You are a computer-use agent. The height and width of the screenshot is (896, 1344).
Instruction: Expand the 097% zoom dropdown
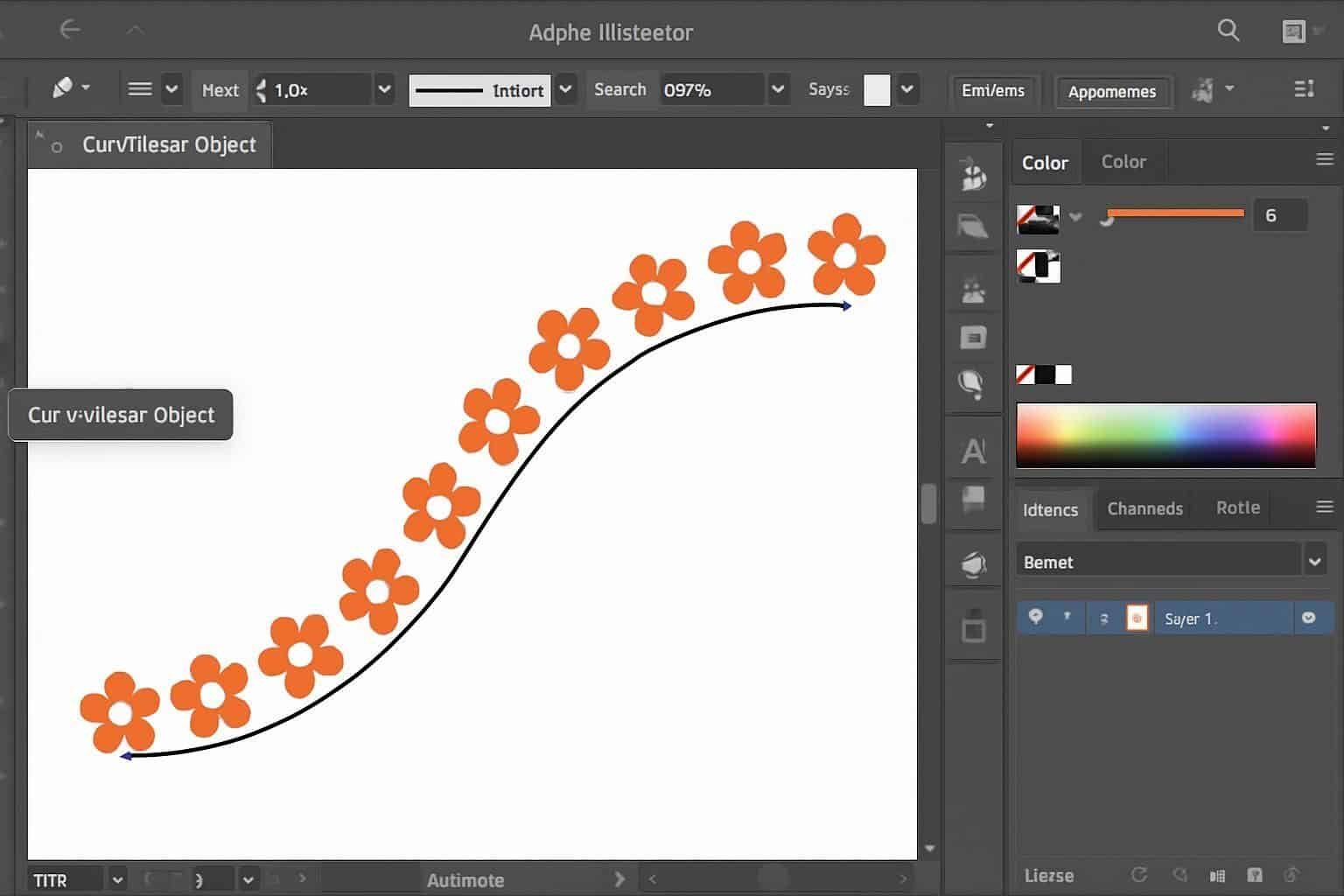[778, 89]
